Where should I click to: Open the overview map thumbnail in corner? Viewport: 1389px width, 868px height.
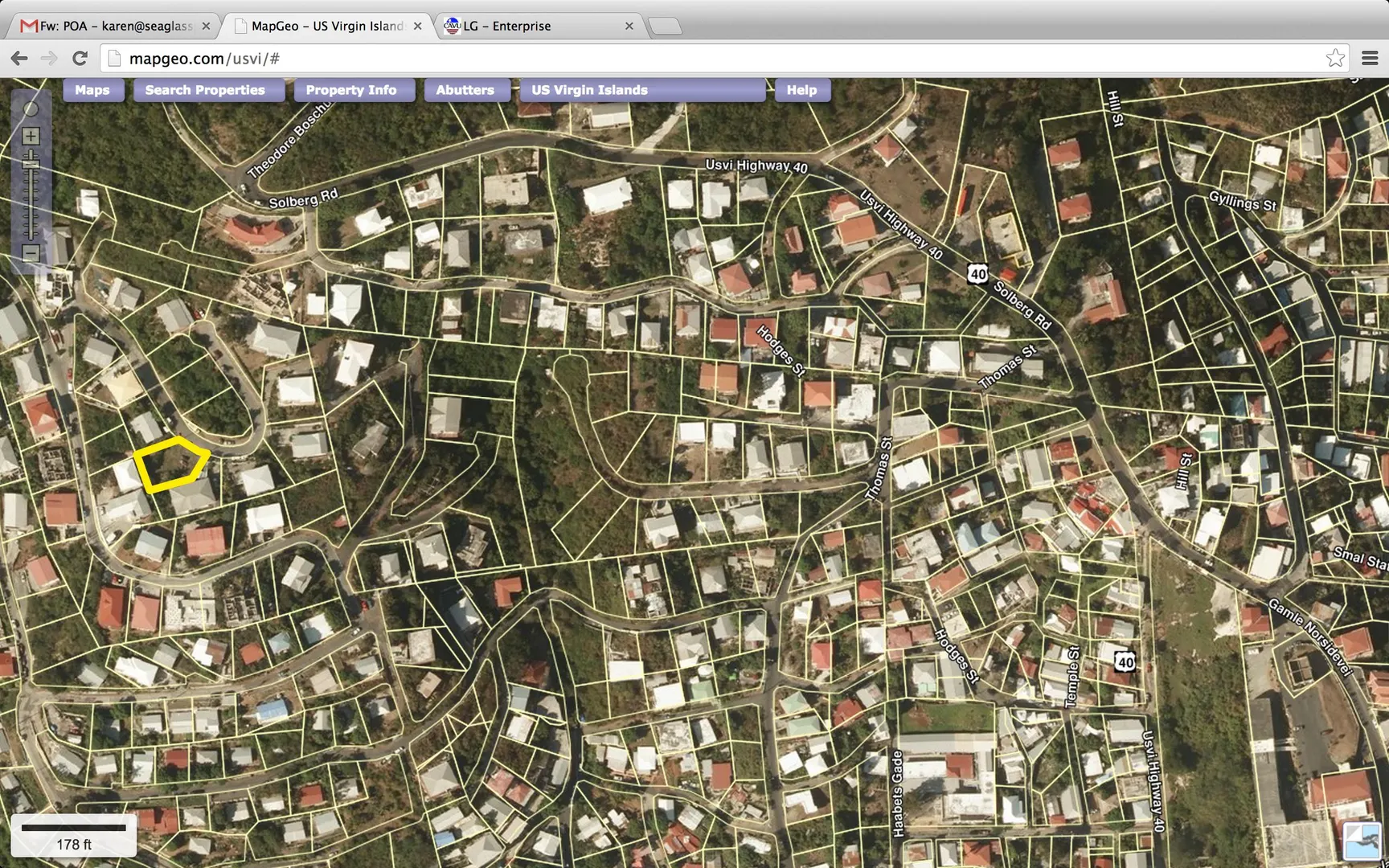coord(1362,841)
